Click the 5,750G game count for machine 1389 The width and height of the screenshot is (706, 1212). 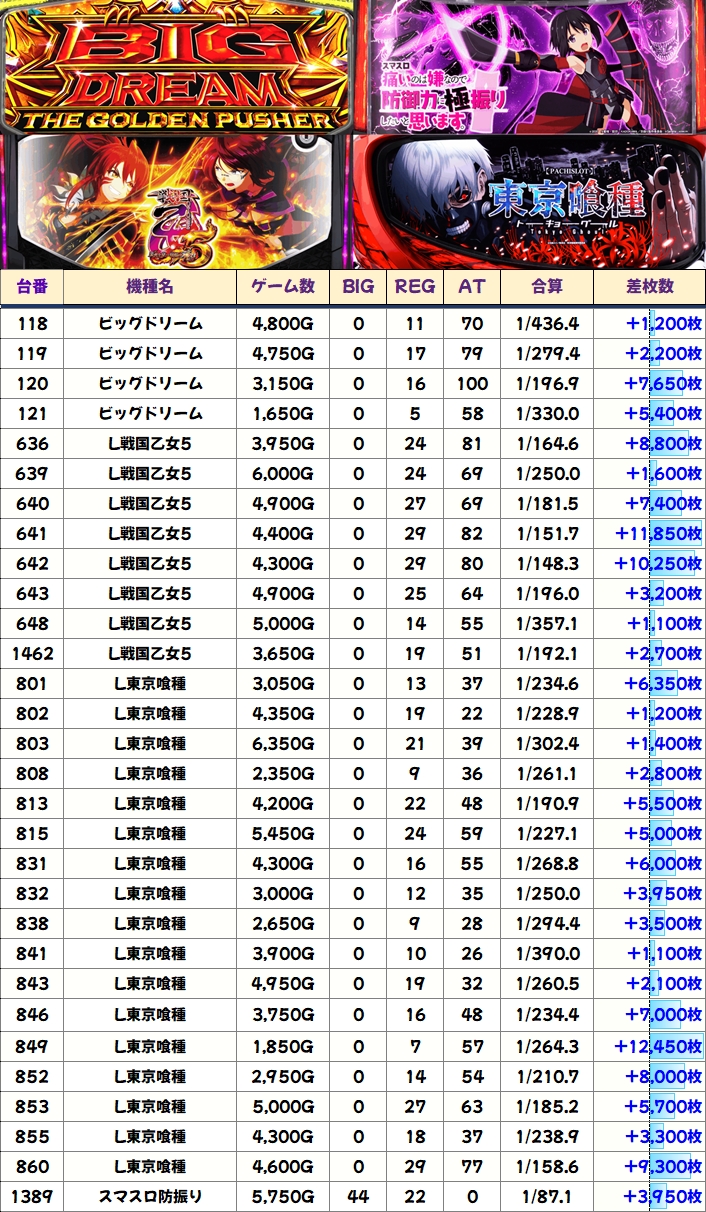pyautogui.click(x=283, y=1197)
